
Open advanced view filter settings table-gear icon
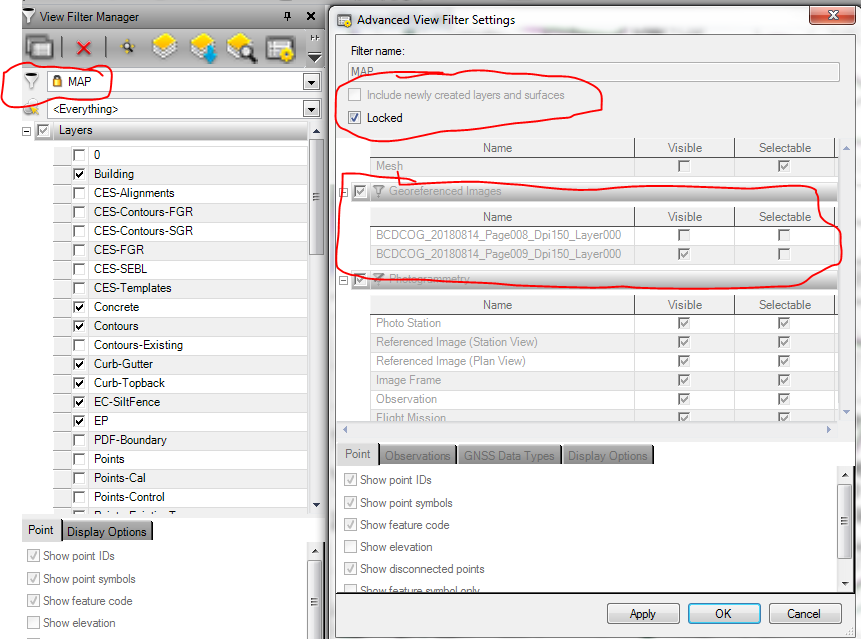280,48
